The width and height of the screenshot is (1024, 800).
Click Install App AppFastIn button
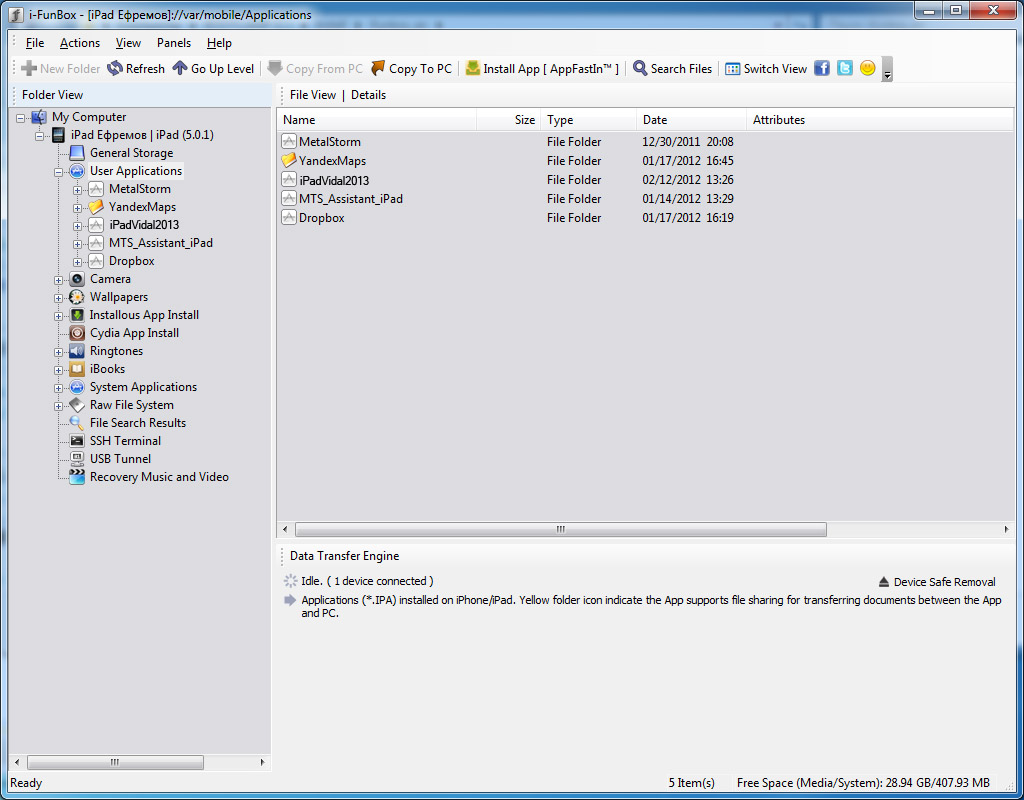(542, 69)
